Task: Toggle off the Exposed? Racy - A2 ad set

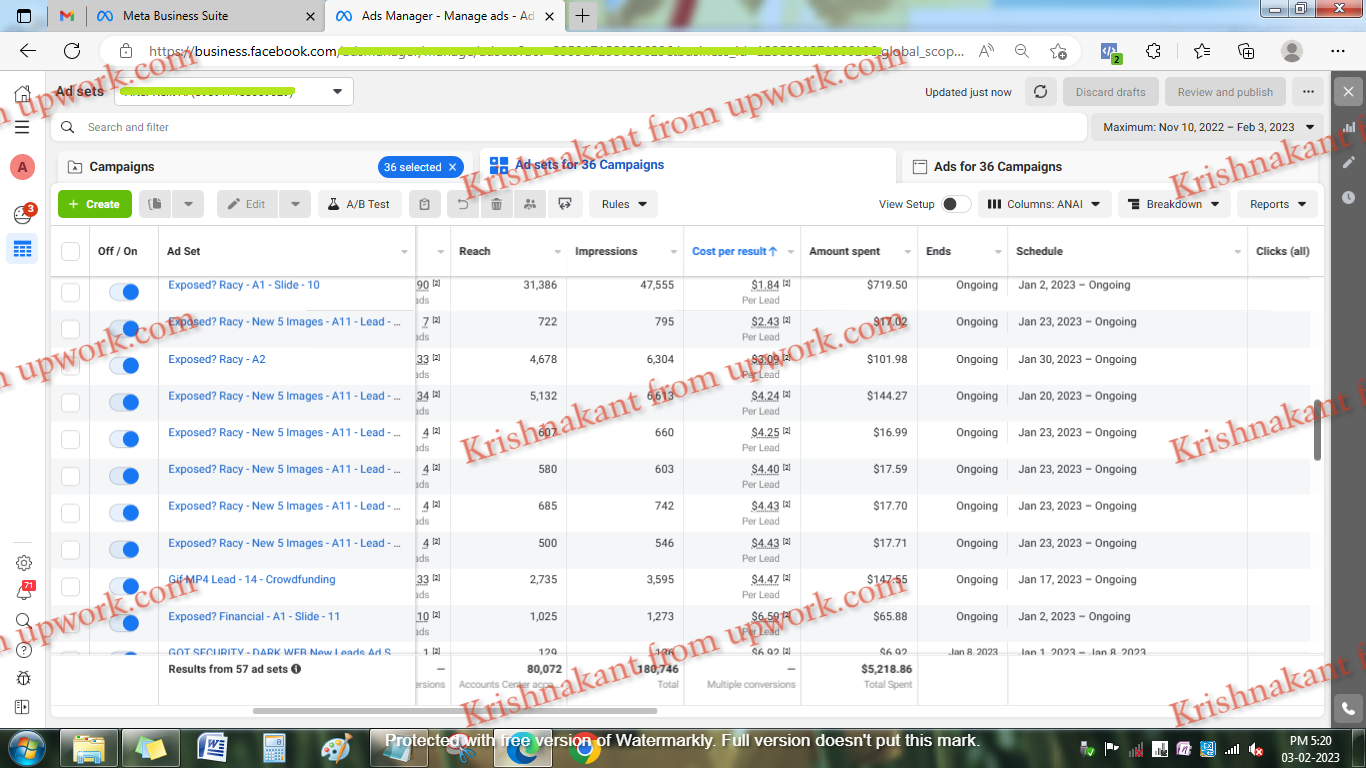Action: 126,365
